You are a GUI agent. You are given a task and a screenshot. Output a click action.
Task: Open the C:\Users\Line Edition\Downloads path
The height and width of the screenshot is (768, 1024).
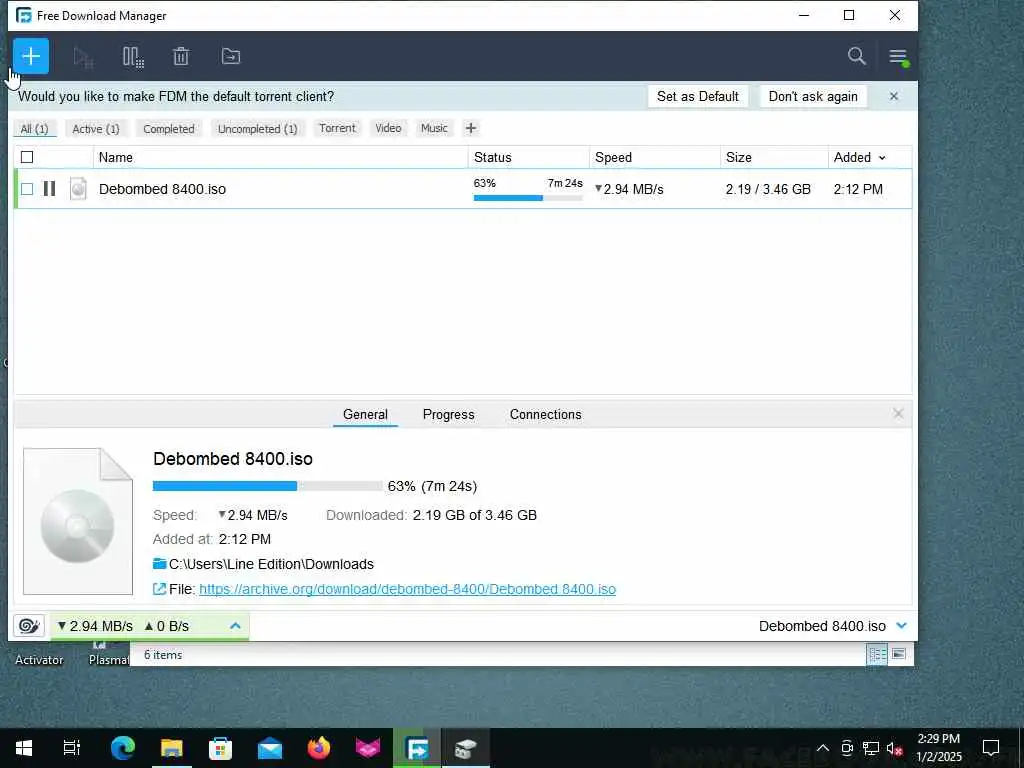pyautogui.click(x=271, y=564)
